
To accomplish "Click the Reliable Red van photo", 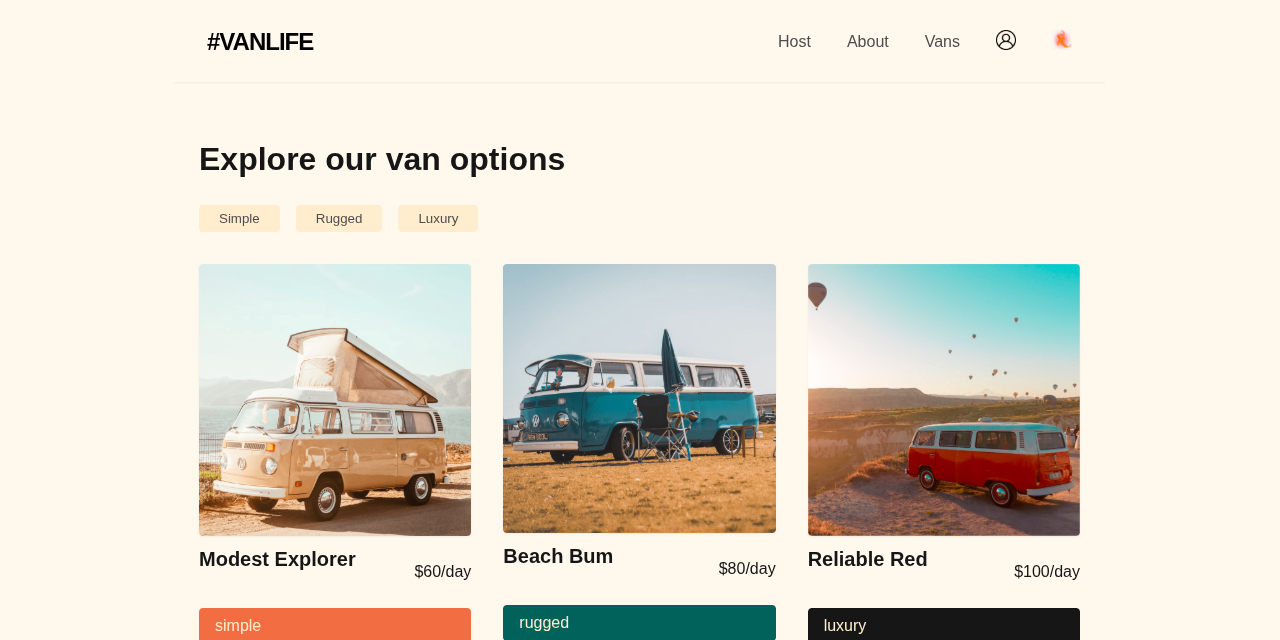I will pos(943,399).
